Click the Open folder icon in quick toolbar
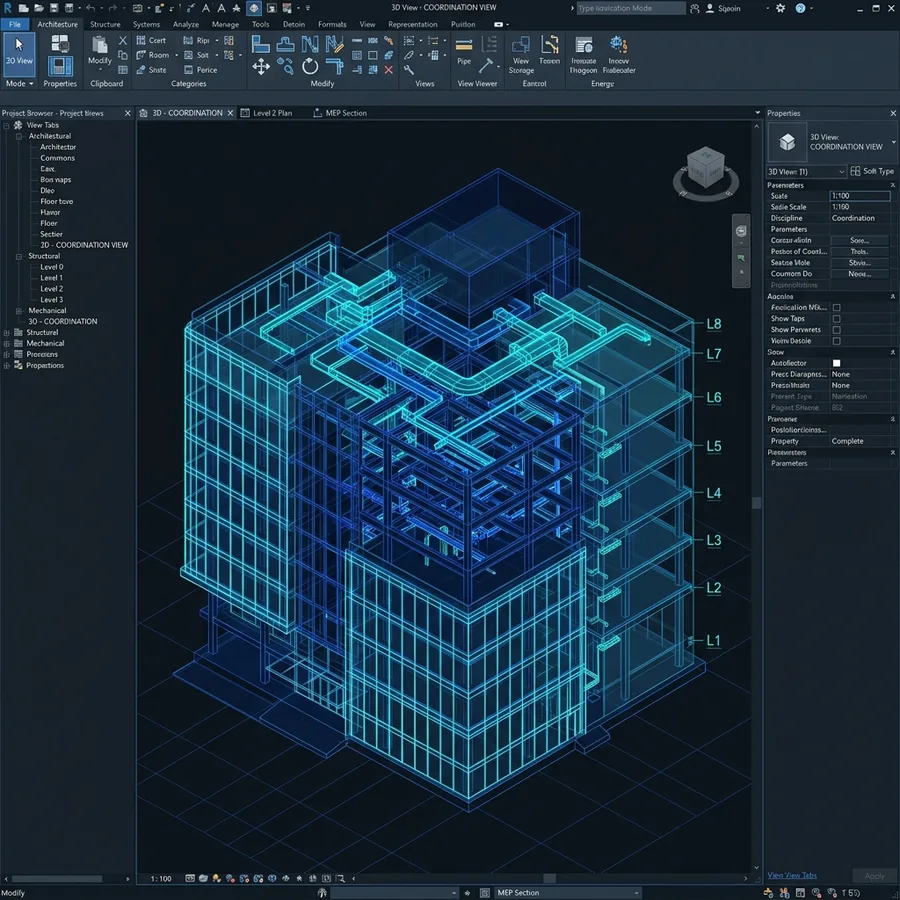The width and height of the screenshot is (900, 900). (38, 8)
